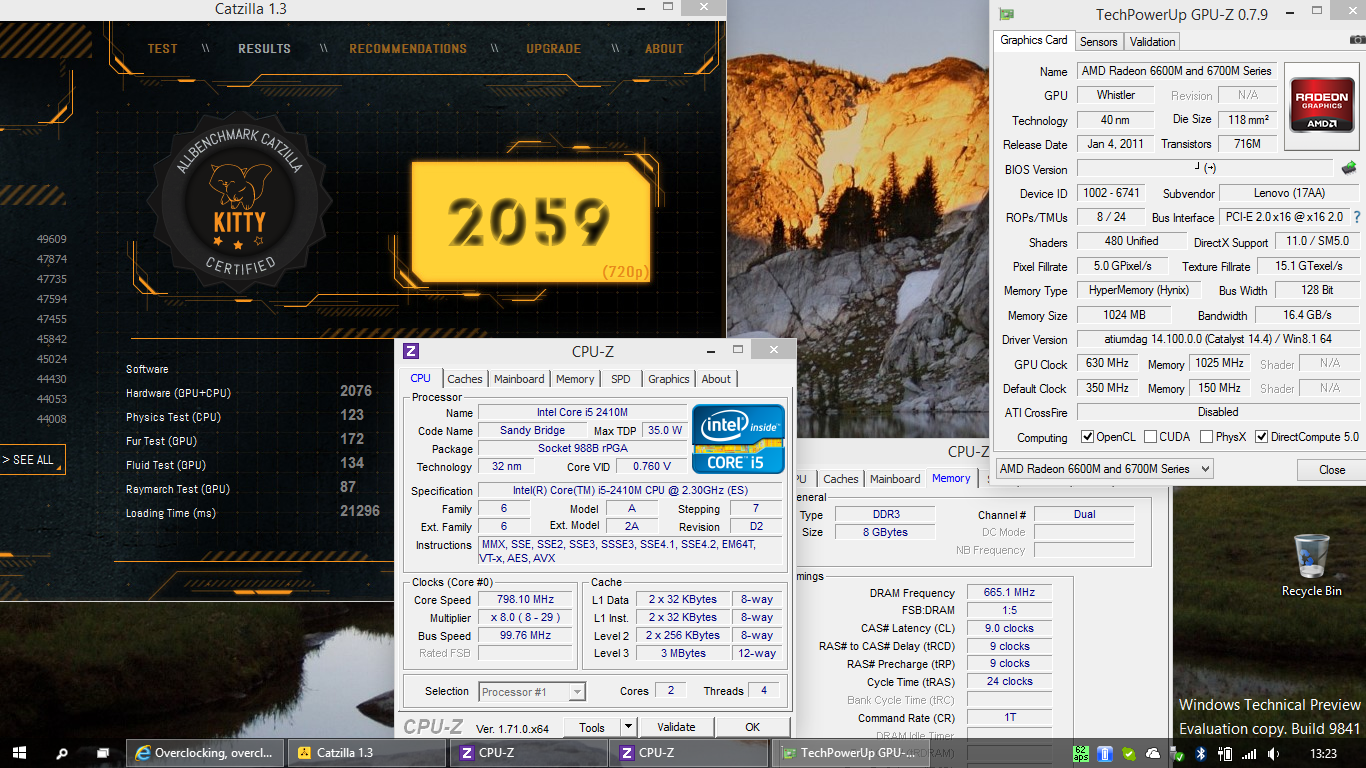Viewport: 1366px width, 768px height.
Task: Click the 2059 Catzilla score panel
Action: [532, 222]
